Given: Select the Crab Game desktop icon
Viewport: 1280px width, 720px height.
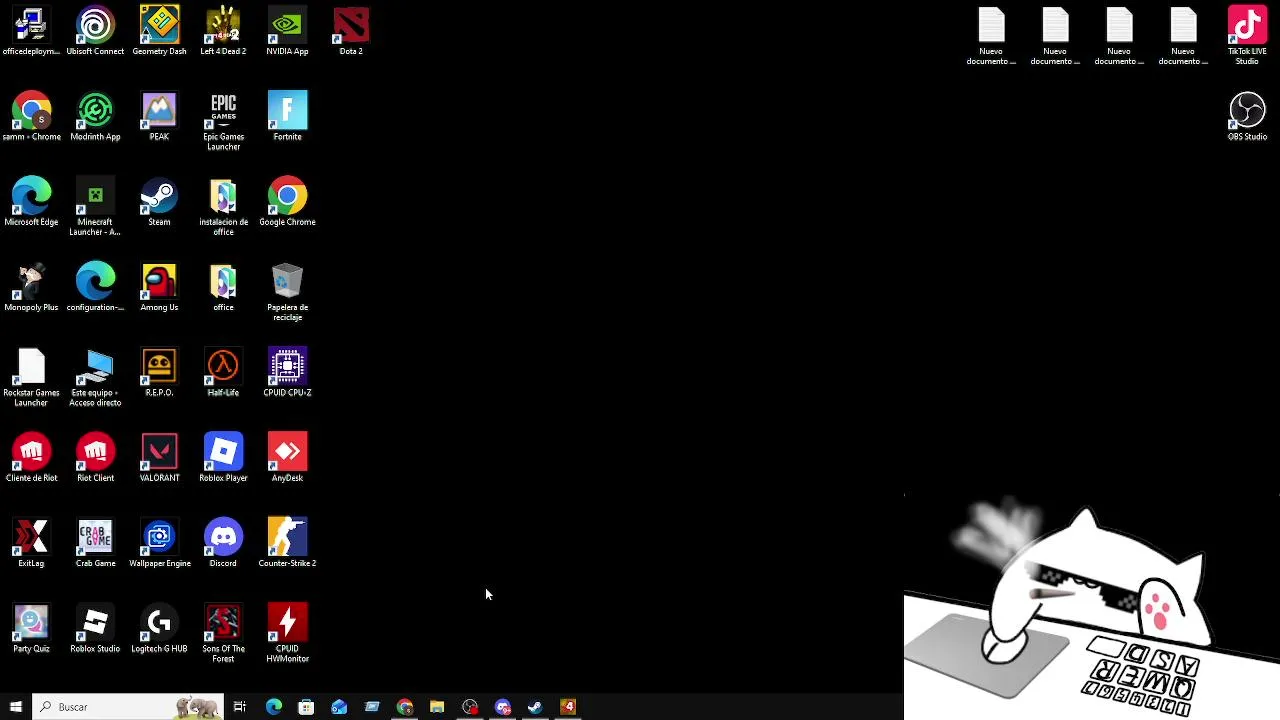Looking at the screenshot, I should pyautogui.click(x=95, y=544).
